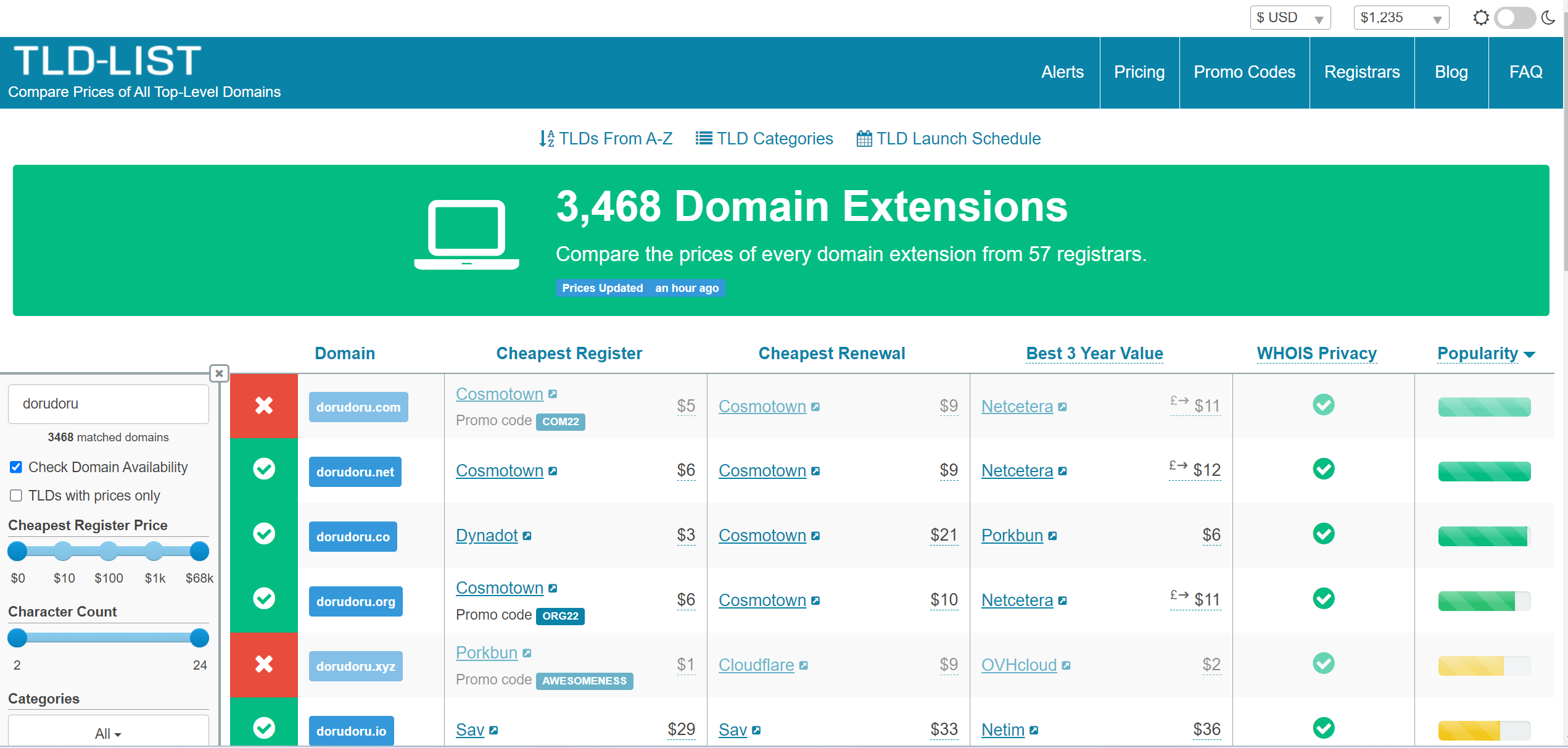This screenshot has width=1568, height=748.
Task: Open Dynadot register link for dorudoru.co
Action: (487, 536)
